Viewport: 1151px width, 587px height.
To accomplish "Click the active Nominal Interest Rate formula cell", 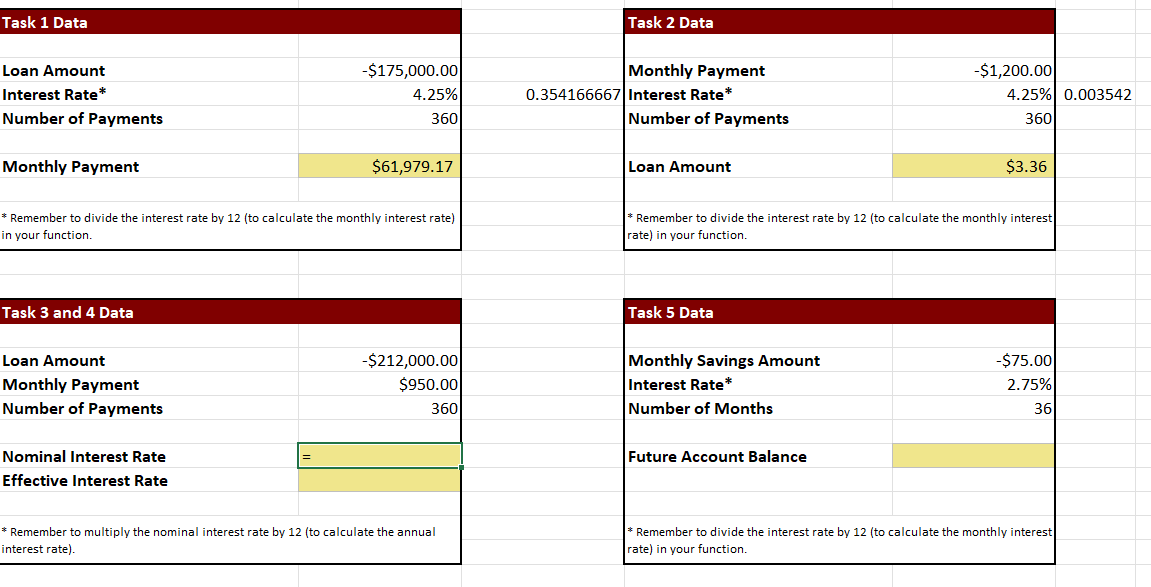I will click(378, 455).
